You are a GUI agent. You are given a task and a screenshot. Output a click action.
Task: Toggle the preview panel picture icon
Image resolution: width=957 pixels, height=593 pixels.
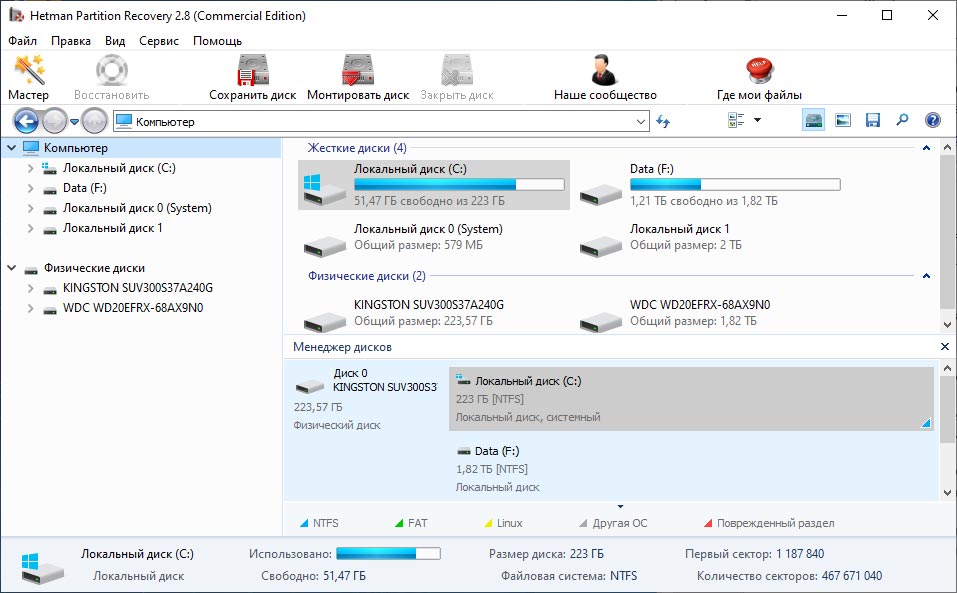[x=843, y=121]
